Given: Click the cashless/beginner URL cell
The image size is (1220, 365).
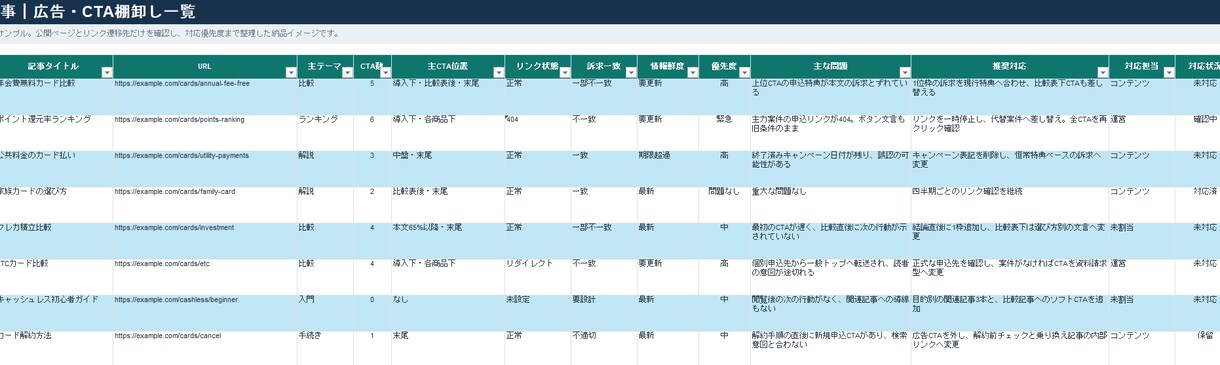Looking at the screenshot, I should 205,313.
